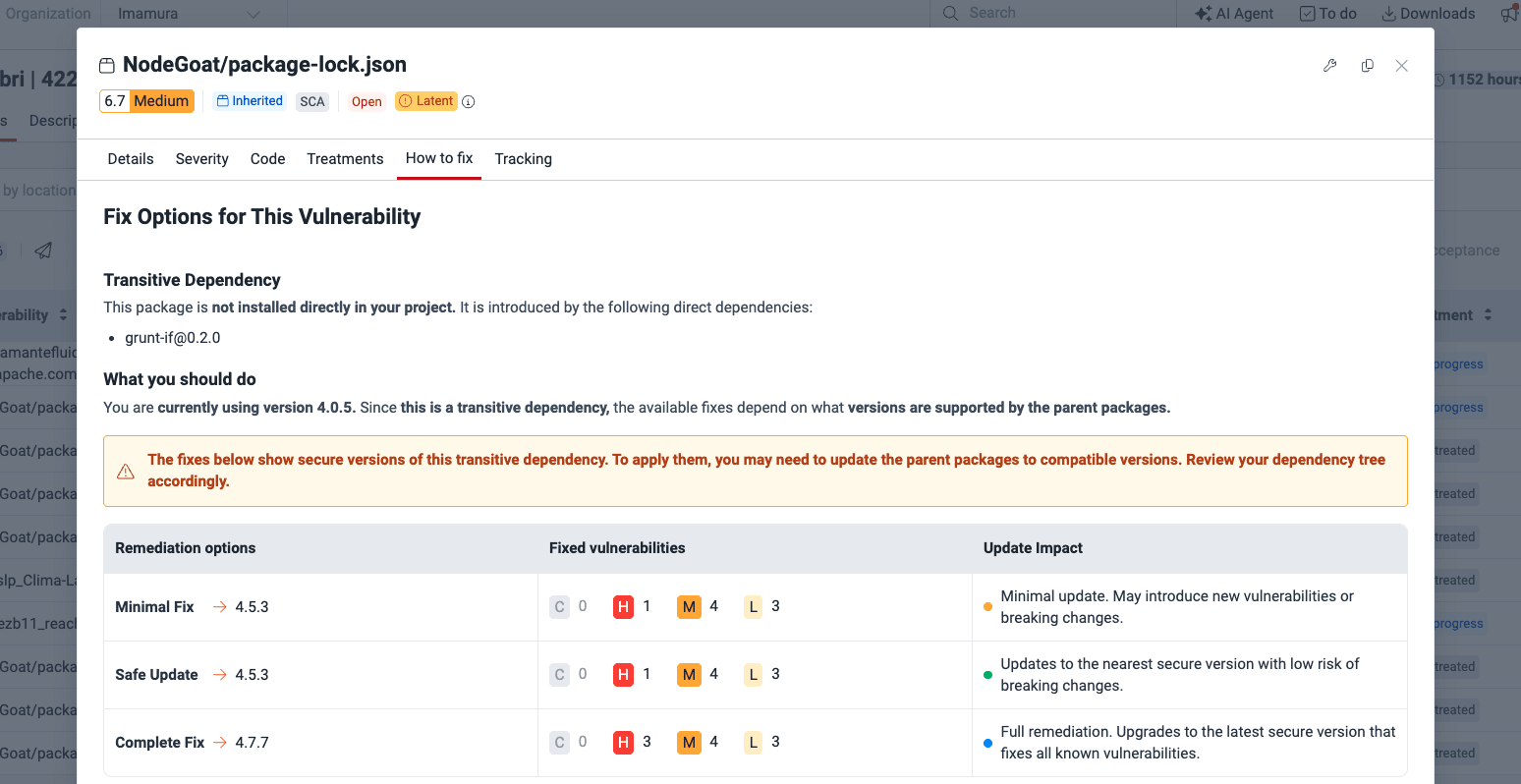Click Complete Fix version 4.7.7
Viewport: 1521px width, 784px height.
click(252, 743)
